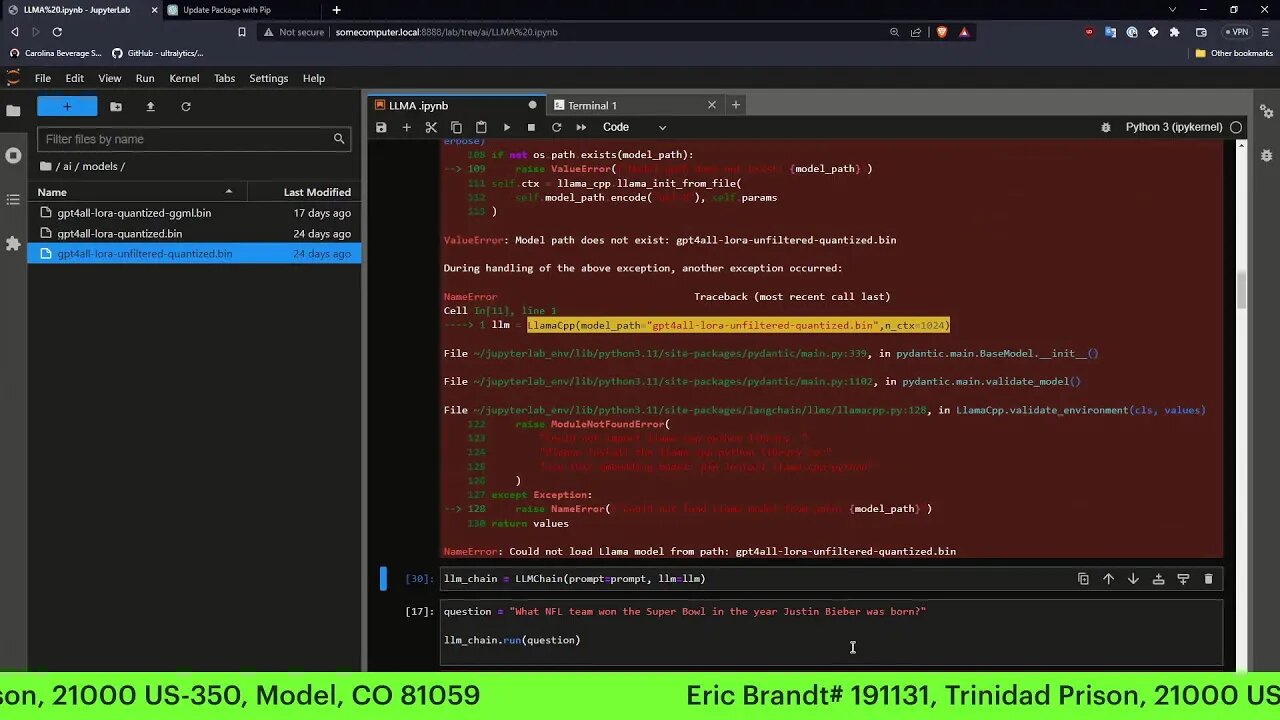Screen dimensions: 1280x720
Task: Select gpt4all-lora-unfiltered-quantized.bin file
Action: (195, 253)
